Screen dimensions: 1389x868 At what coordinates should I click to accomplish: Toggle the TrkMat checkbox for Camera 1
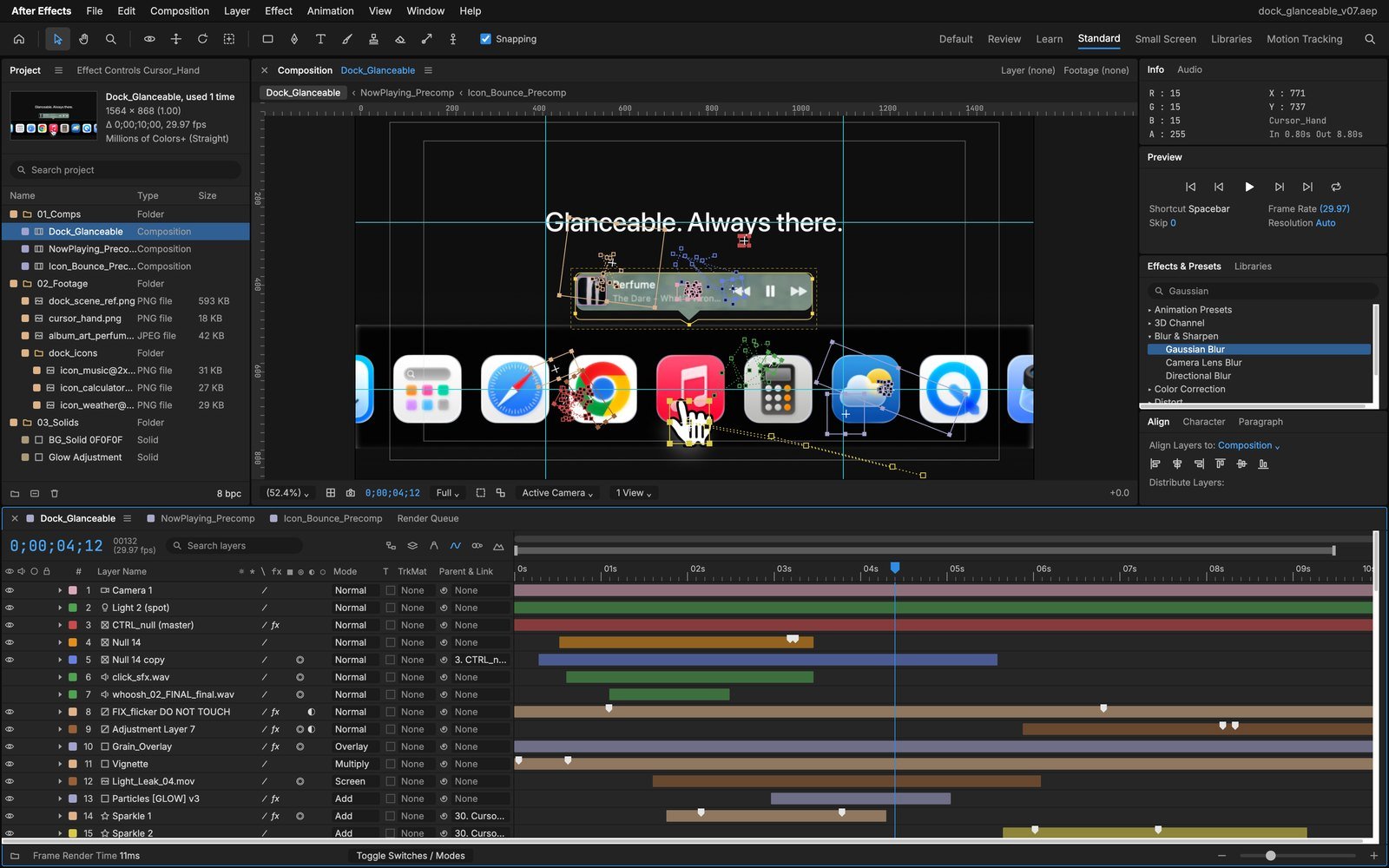pyautogui.click(x=391, y=590)
